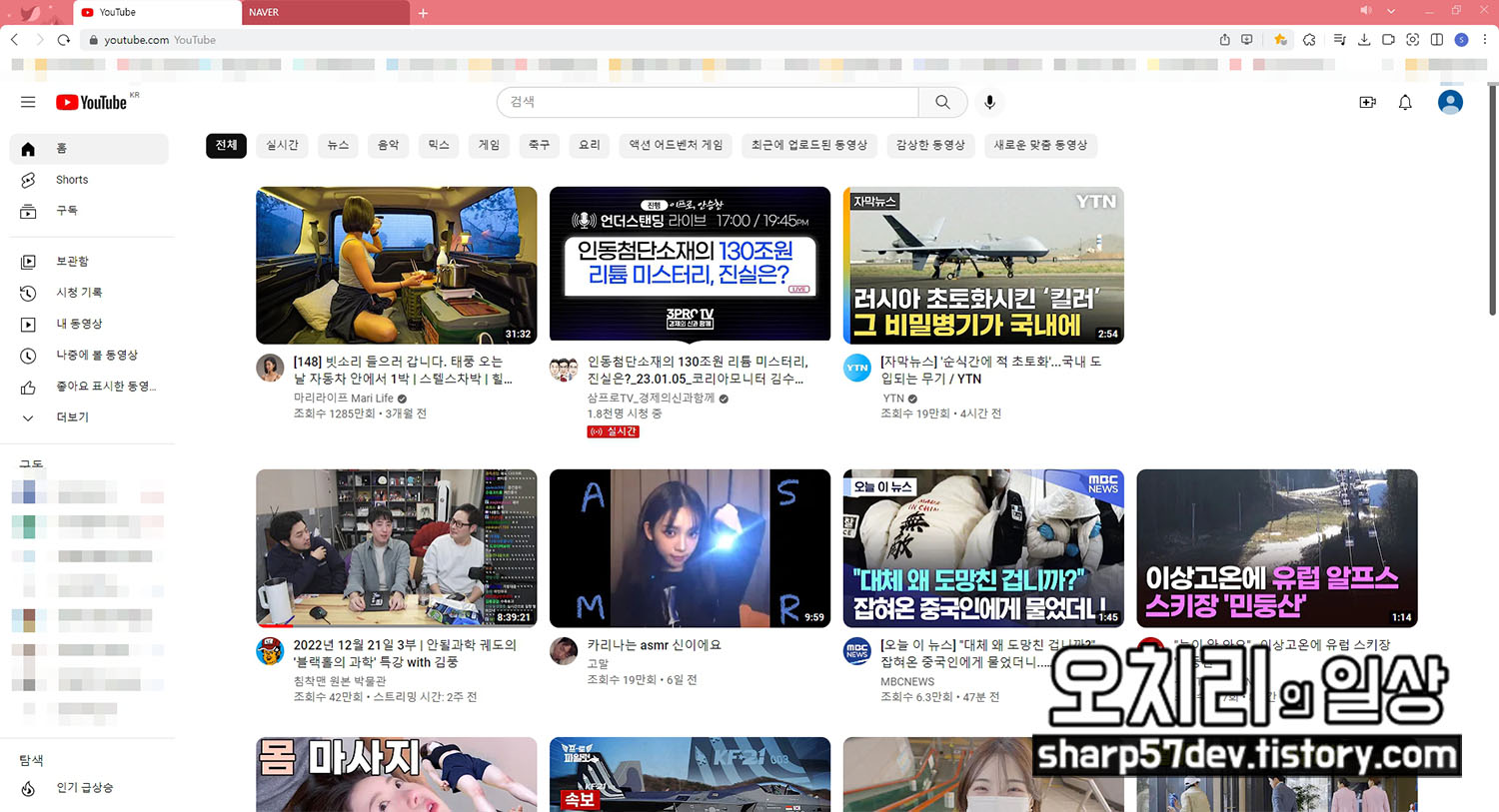Click the YTN channel avatar
Viewport: 1499px width, 812px height.
point(857,368)
